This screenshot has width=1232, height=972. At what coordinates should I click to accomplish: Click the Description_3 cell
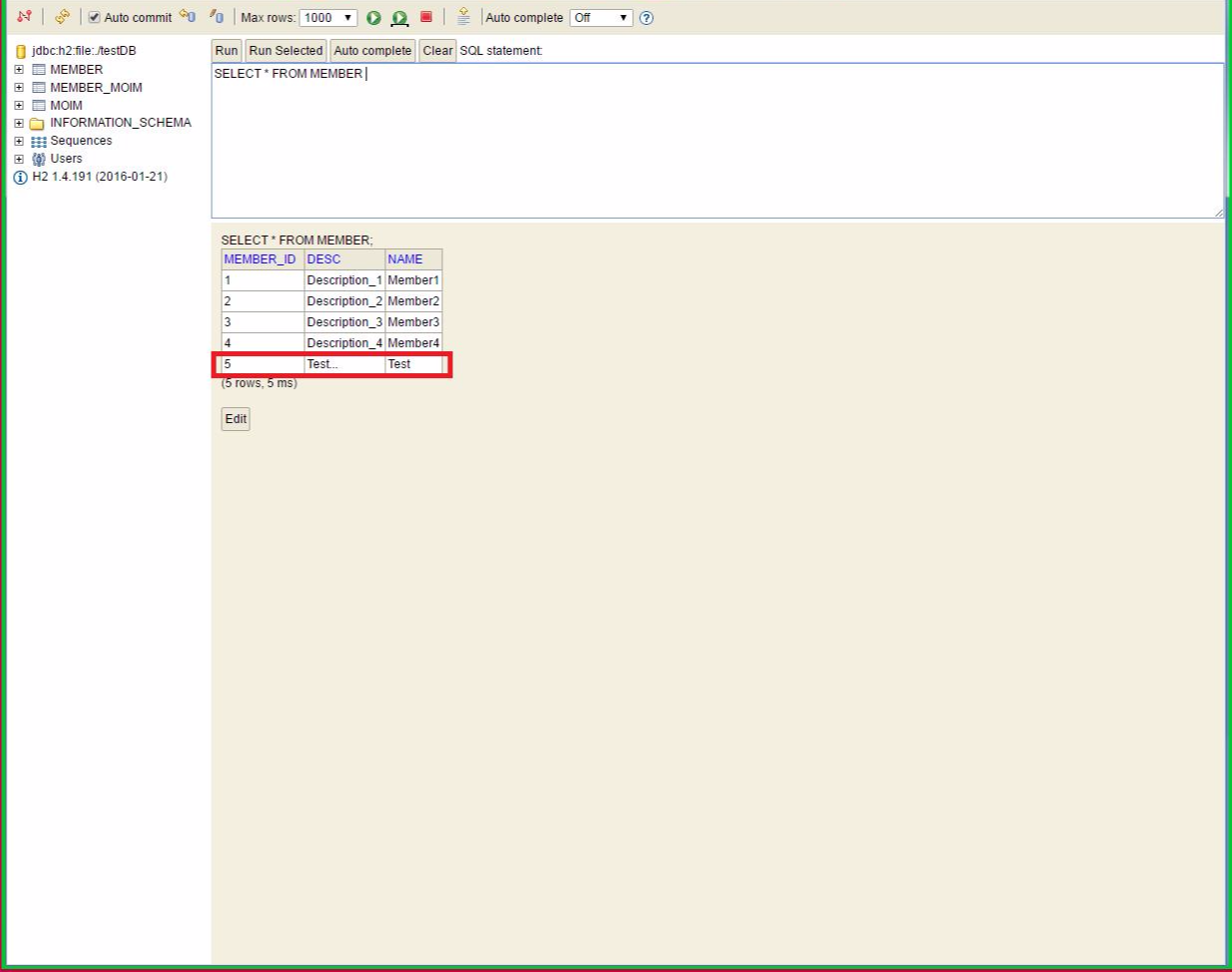point(344,322)
